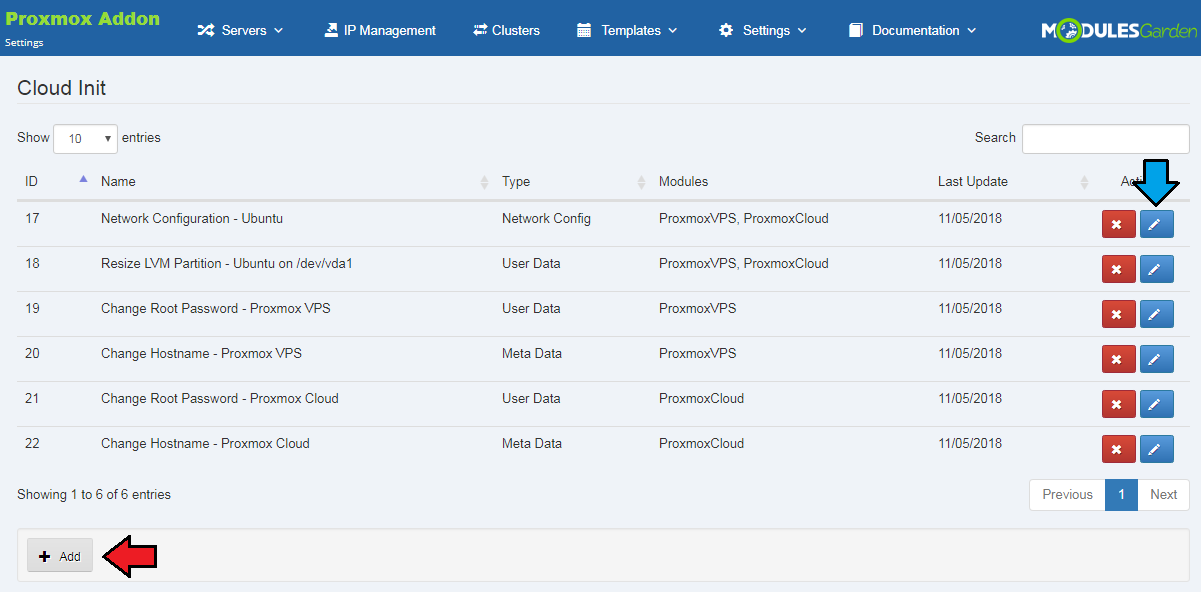1201x592 pixels.
Task: Edit Change Hostname - Proxmox VPS
Action: (1156, 359)
